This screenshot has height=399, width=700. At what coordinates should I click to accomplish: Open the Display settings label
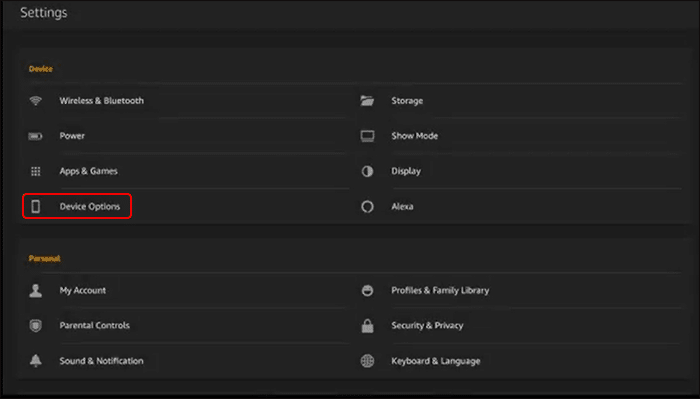(406, 171)
